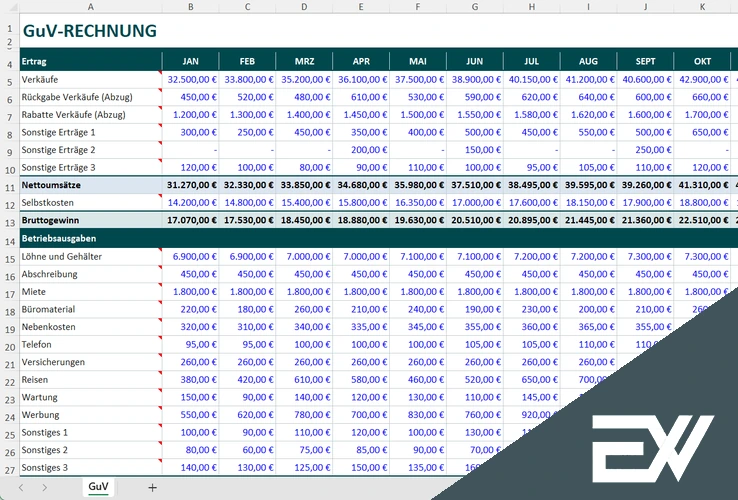Select the Sonstiges 3 label cell

pos(91,468)
